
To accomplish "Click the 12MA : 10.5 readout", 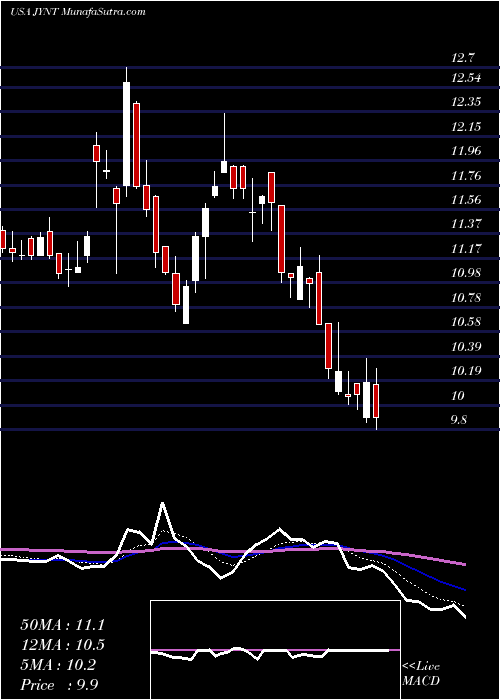I will click(x=62, y=645).
